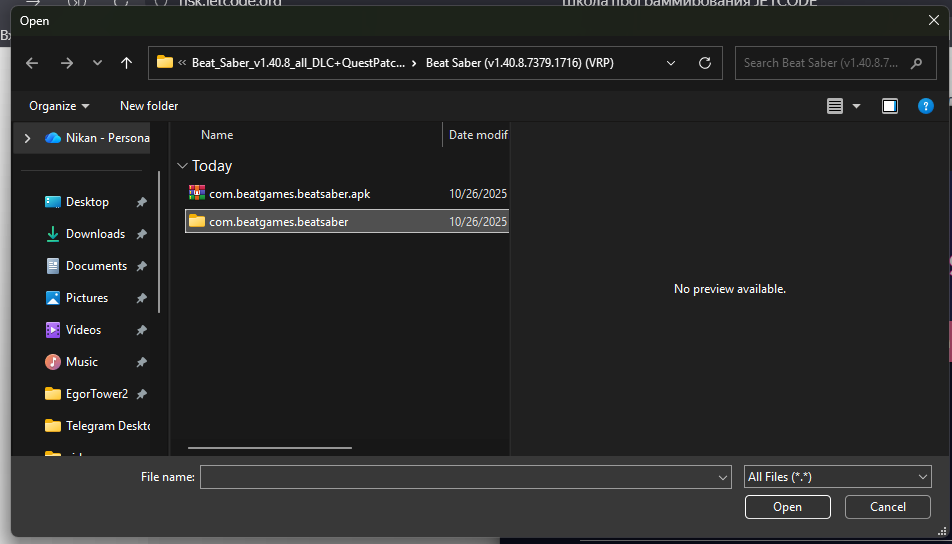Image resolution: width=952 pixels, height=544 pixels.
Task: Collapse the Today group
Action: [x=182, y=166]
